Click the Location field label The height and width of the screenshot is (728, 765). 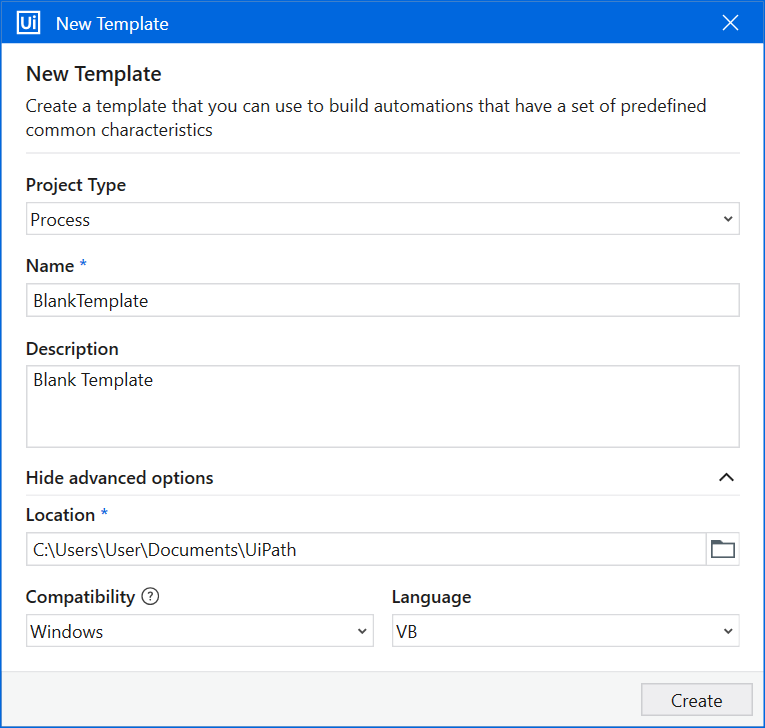click(60, 515)
